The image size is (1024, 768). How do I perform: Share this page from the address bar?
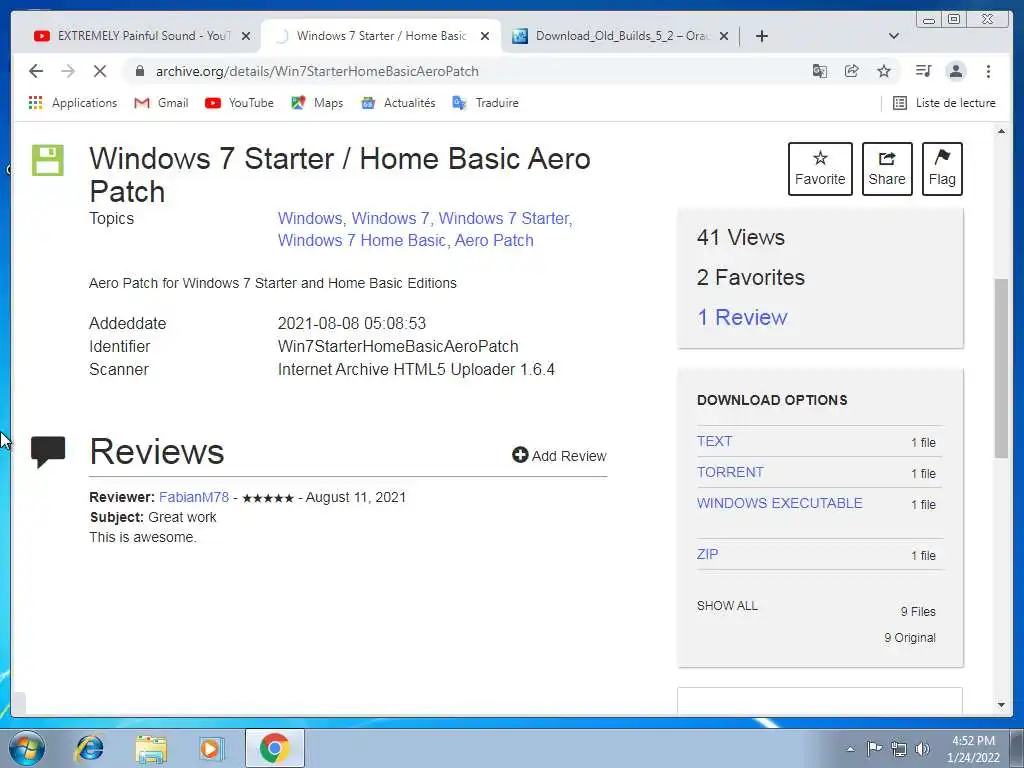[x=852, y=71]
